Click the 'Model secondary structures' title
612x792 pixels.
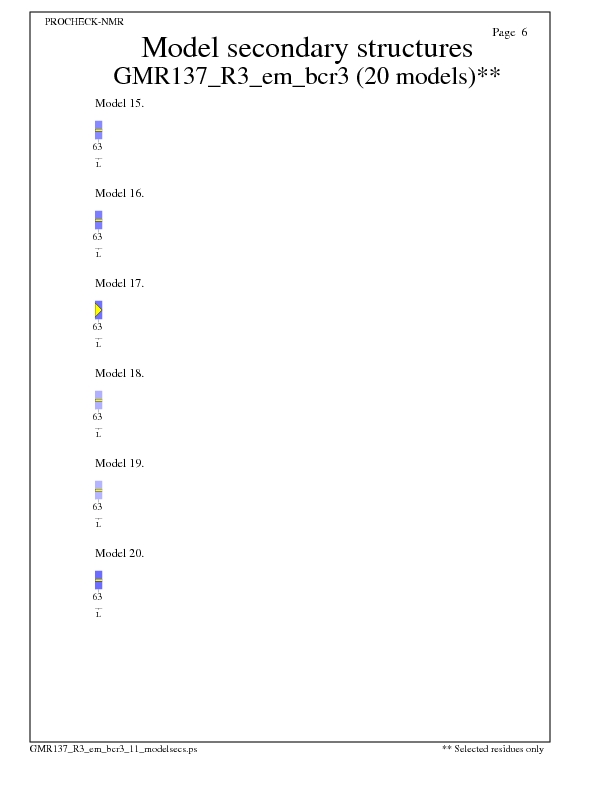click(306, 48)
